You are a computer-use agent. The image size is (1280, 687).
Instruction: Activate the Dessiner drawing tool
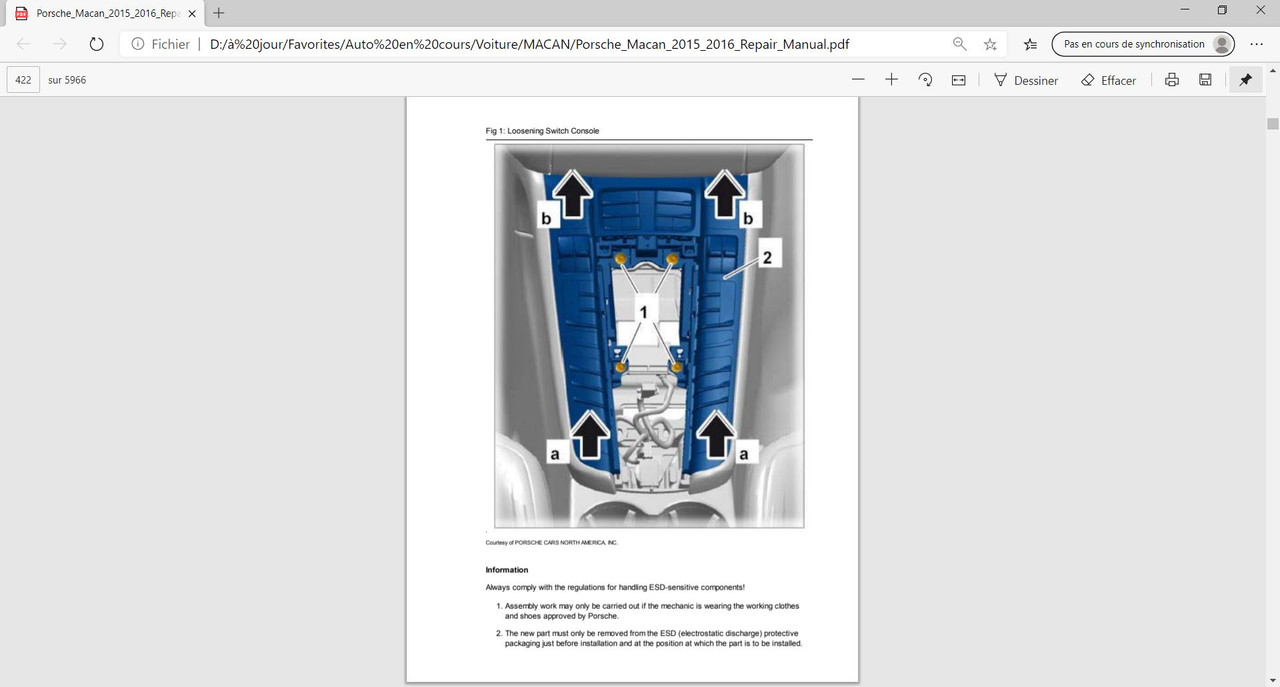pos(1026,80)
